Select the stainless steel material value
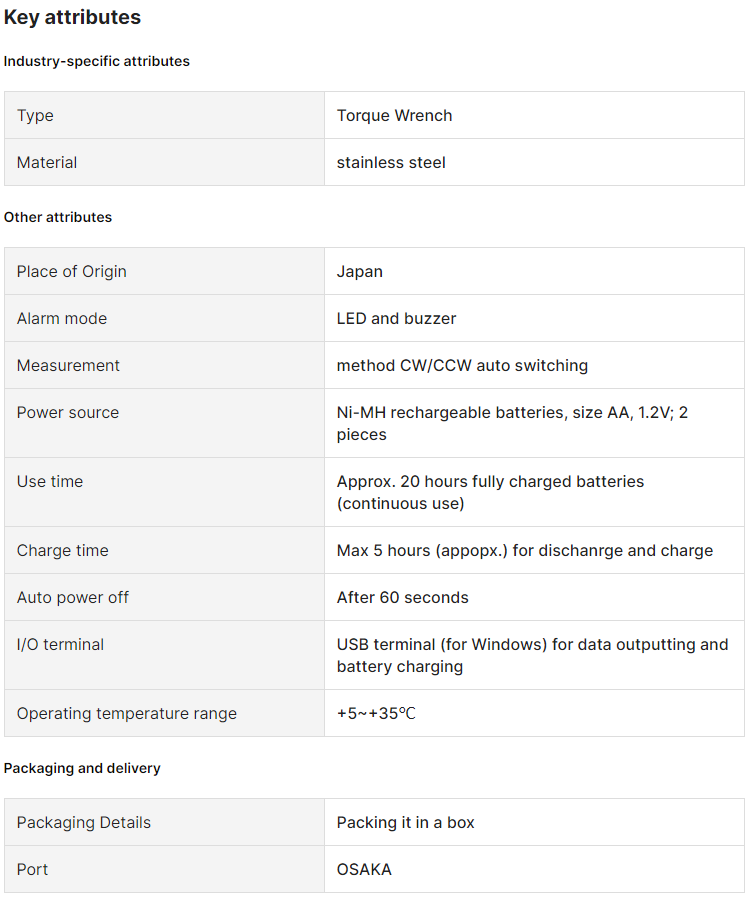Screen dimensions: 756x907 pos(391,162)
